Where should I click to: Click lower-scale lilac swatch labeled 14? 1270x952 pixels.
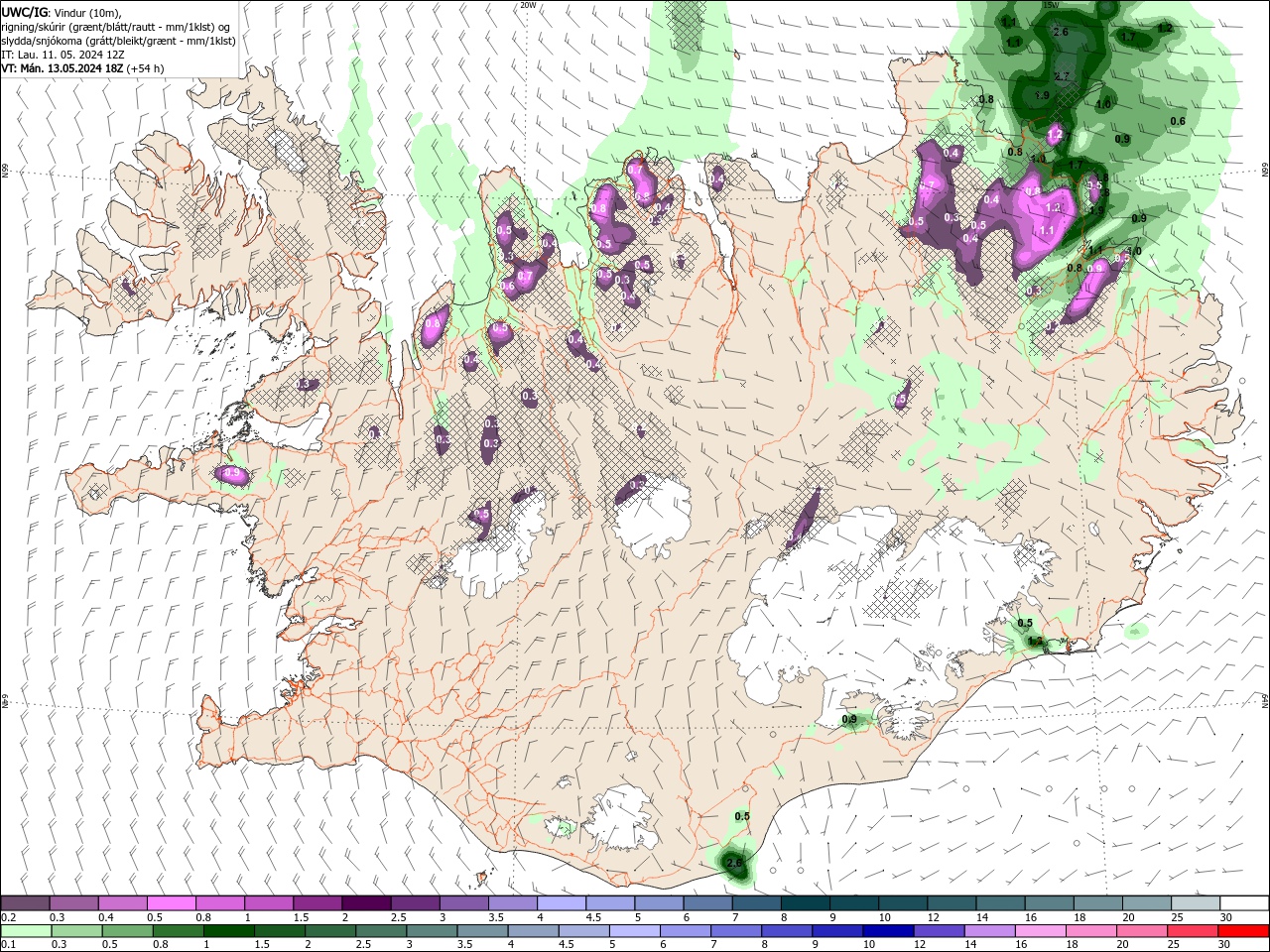[x=989, y=931]
